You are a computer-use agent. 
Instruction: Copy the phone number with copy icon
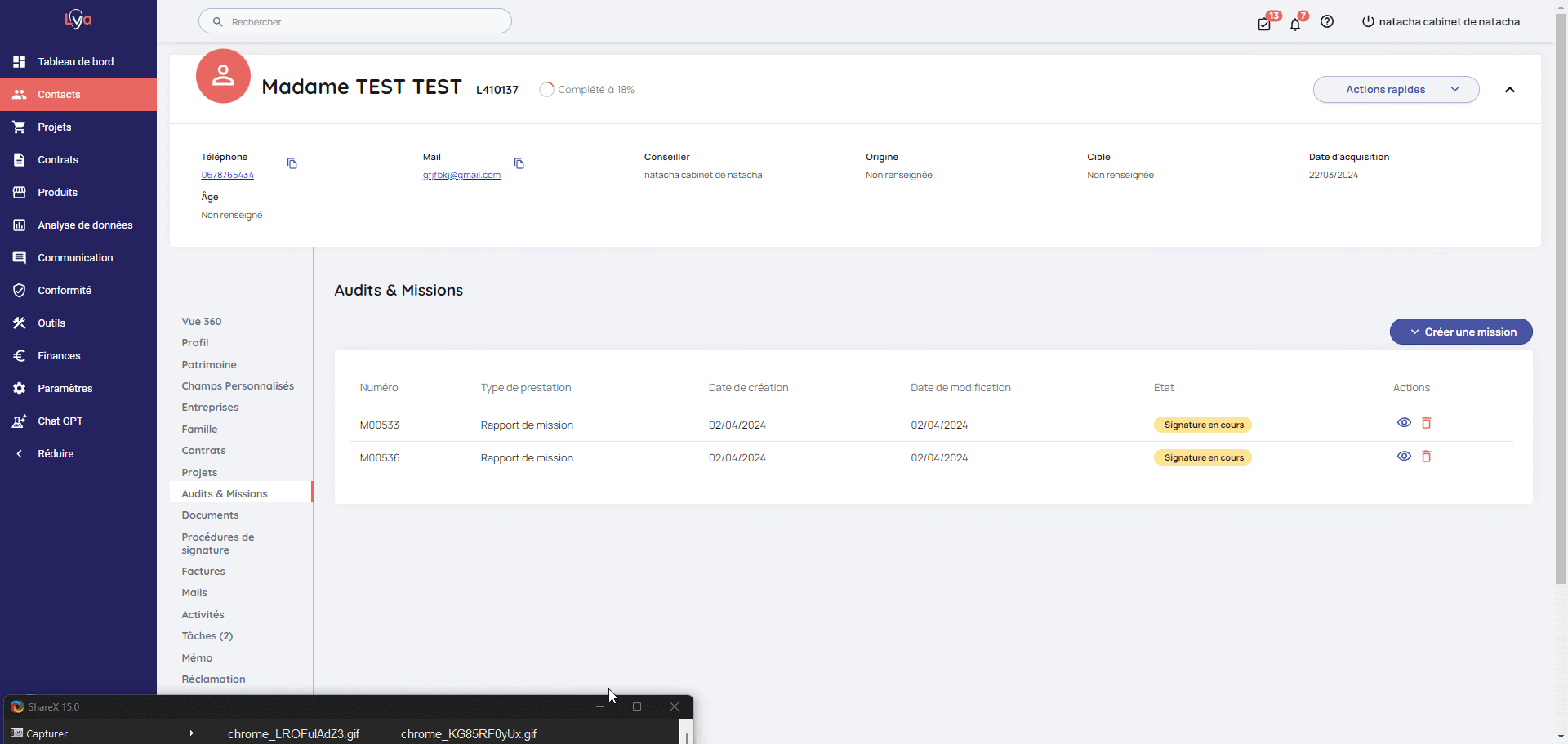[292, 164]
